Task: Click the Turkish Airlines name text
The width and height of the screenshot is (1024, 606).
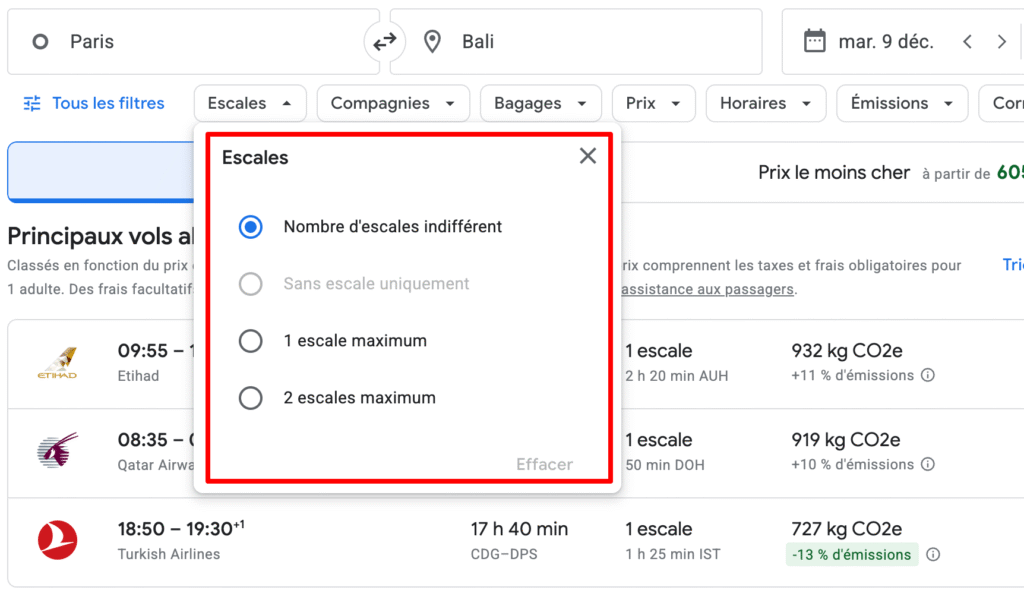Action: (168, 554)
